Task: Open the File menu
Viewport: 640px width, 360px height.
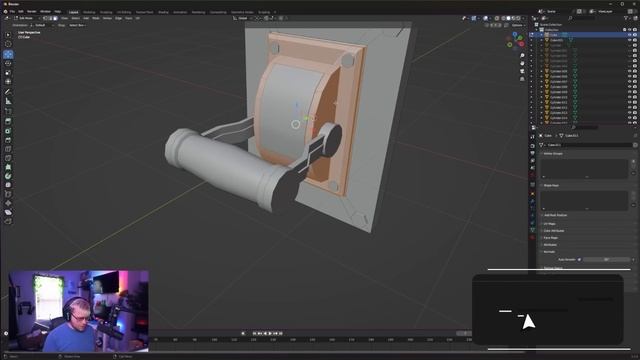Action: click(12, 11)
